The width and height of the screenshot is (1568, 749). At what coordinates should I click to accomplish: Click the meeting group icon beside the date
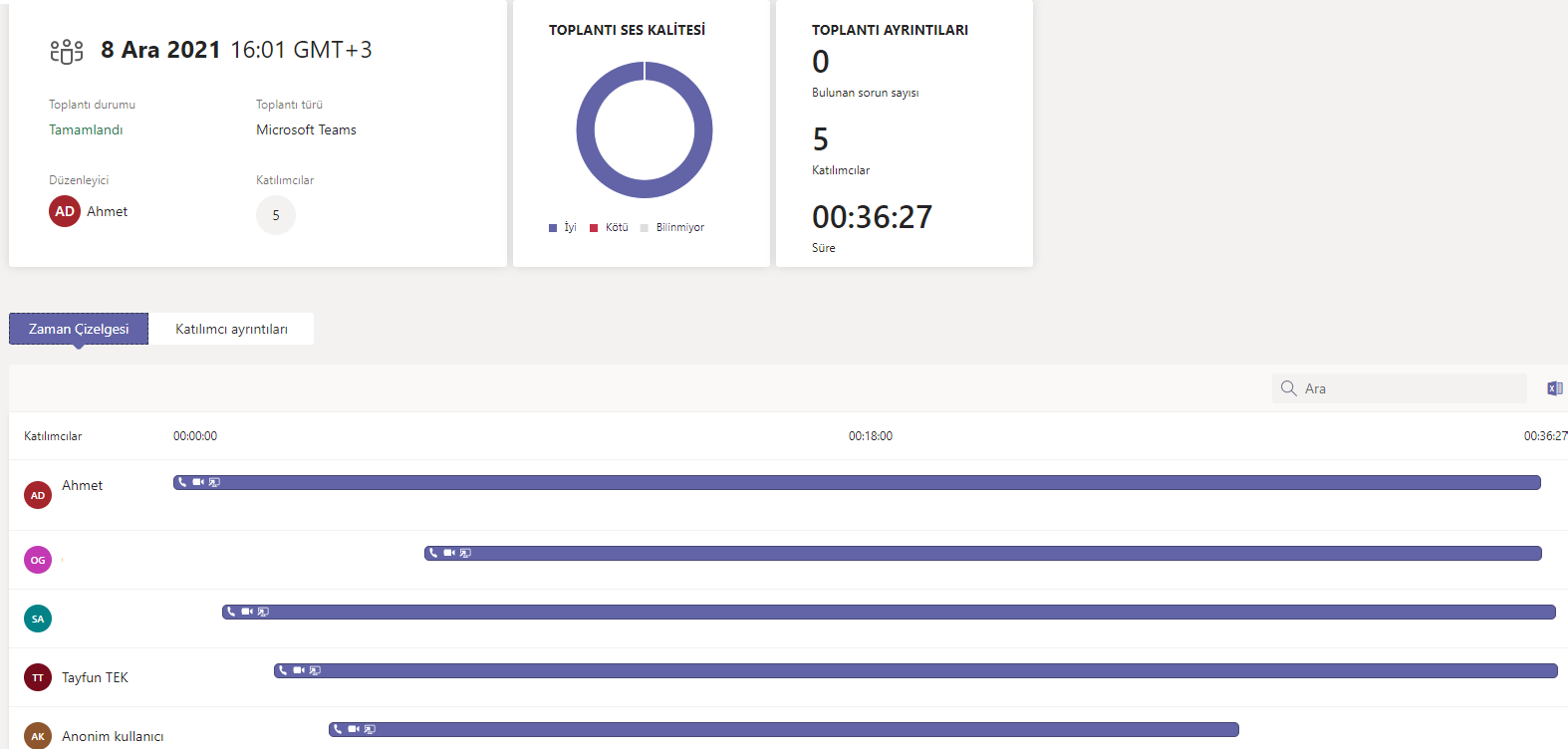(67, 51)
